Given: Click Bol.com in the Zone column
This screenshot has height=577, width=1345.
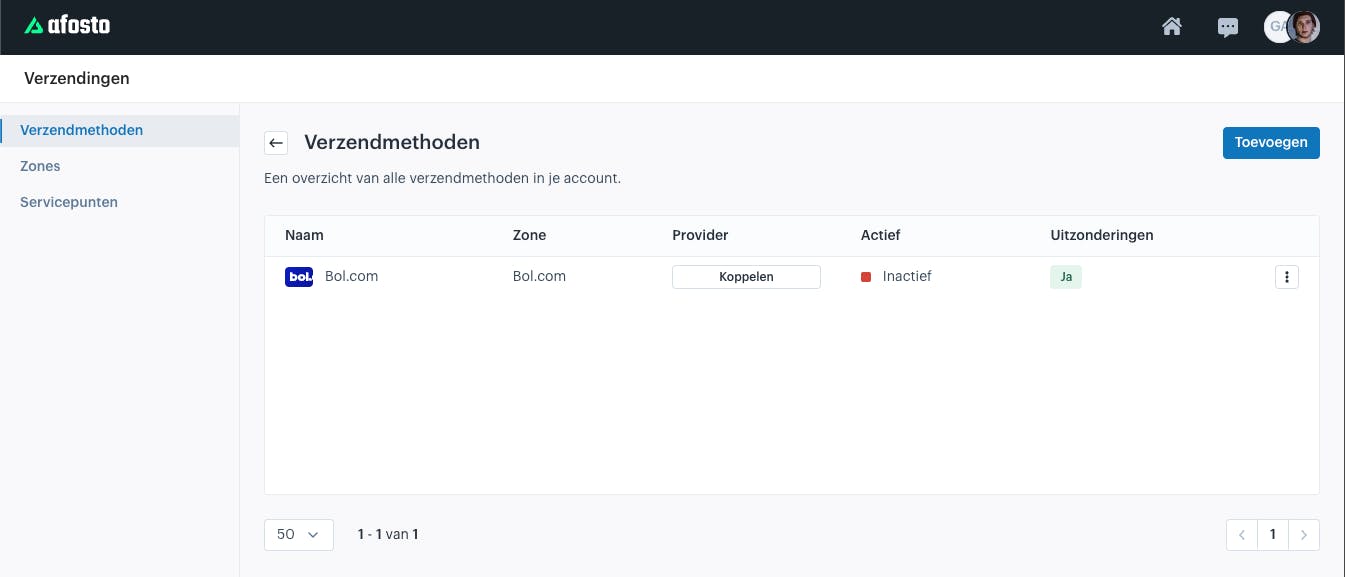Looking at the screenshot, I should click(539, 276).
